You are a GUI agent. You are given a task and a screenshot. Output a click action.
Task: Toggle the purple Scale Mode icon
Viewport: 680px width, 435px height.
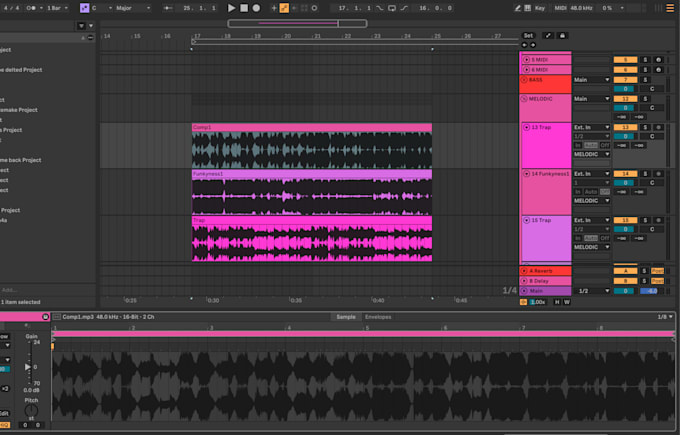pos(85,8)
